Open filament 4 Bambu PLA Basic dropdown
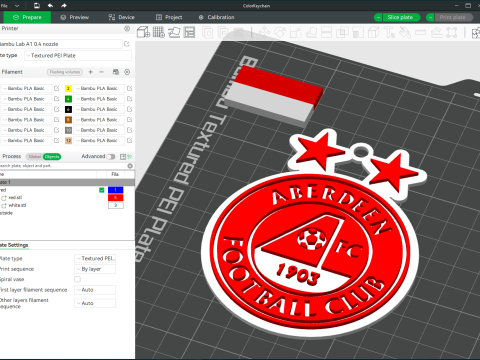The height and width of the screenshot is (360, 480). (x=99, y=99)
